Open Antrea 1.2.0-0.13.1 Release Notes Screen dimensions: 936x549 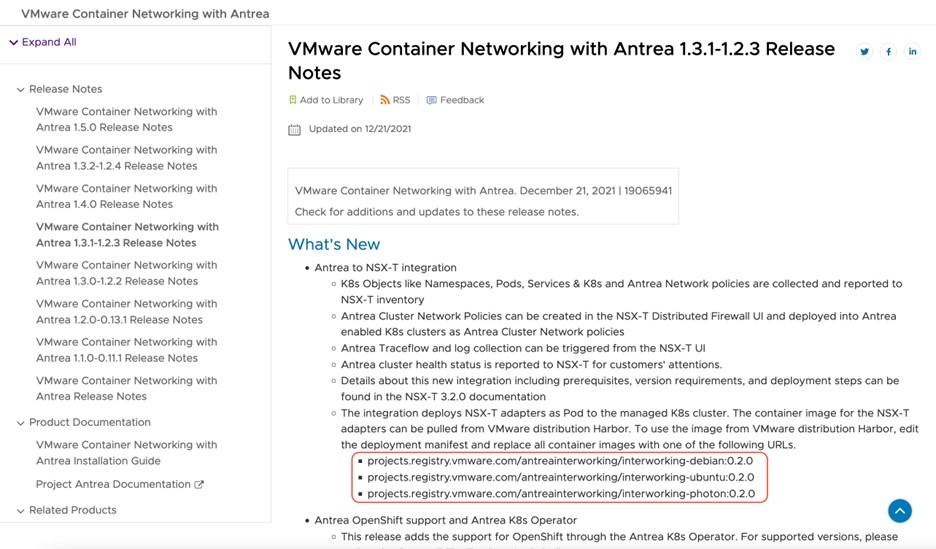click(126, 312)
